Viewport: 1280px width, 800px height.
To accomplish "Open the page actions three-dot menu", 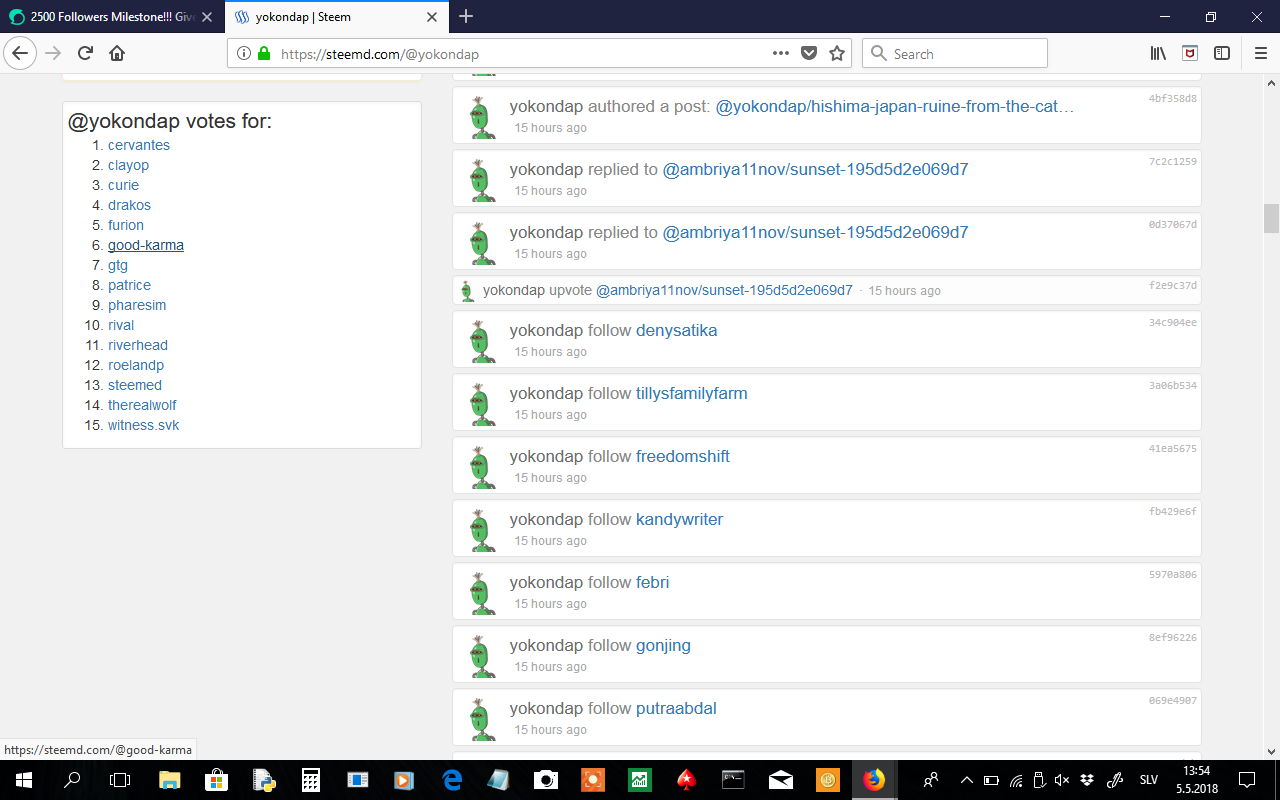I will 781,54.
